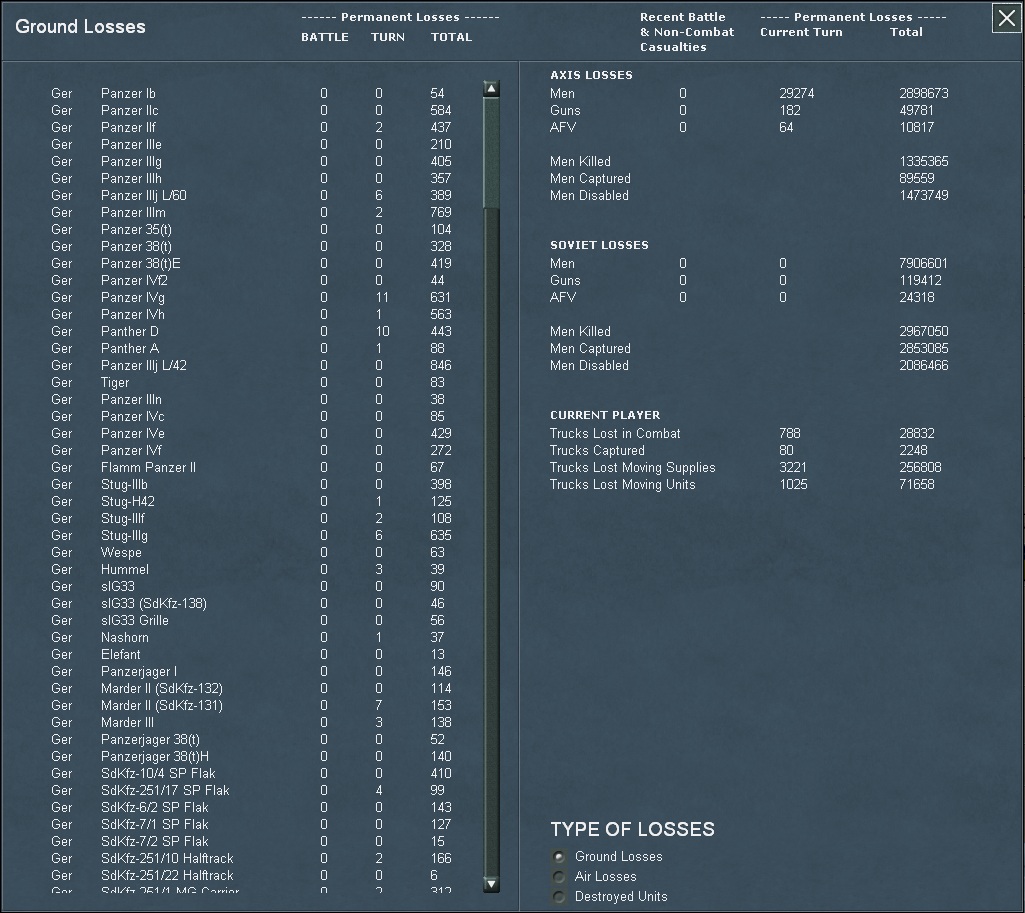Click the CURRENT PLAYER heading

[605, 415]
